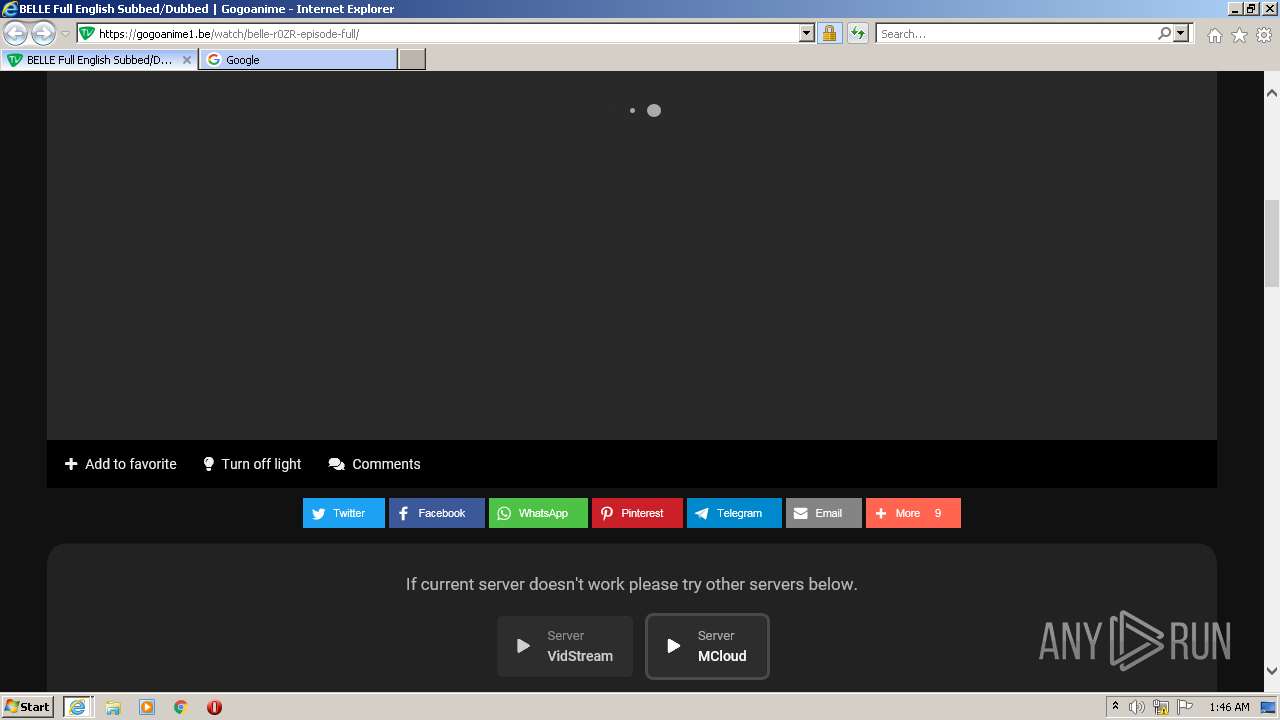This screenshot has width=1280, height=720.
Task: Open the Windows Start menu
Action: (28, 706)
